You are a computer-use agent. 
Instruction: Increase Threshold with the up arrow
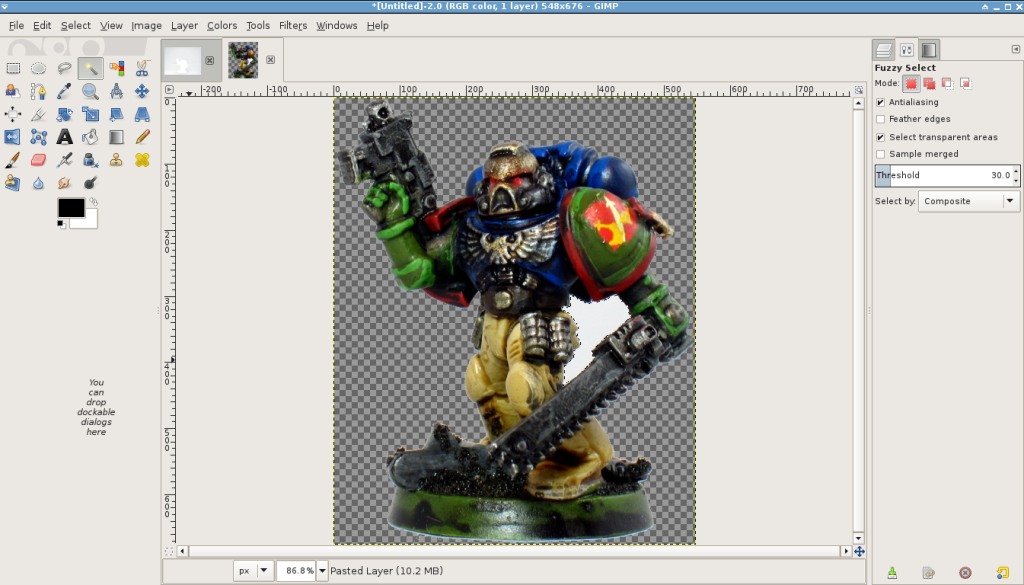1016,171
